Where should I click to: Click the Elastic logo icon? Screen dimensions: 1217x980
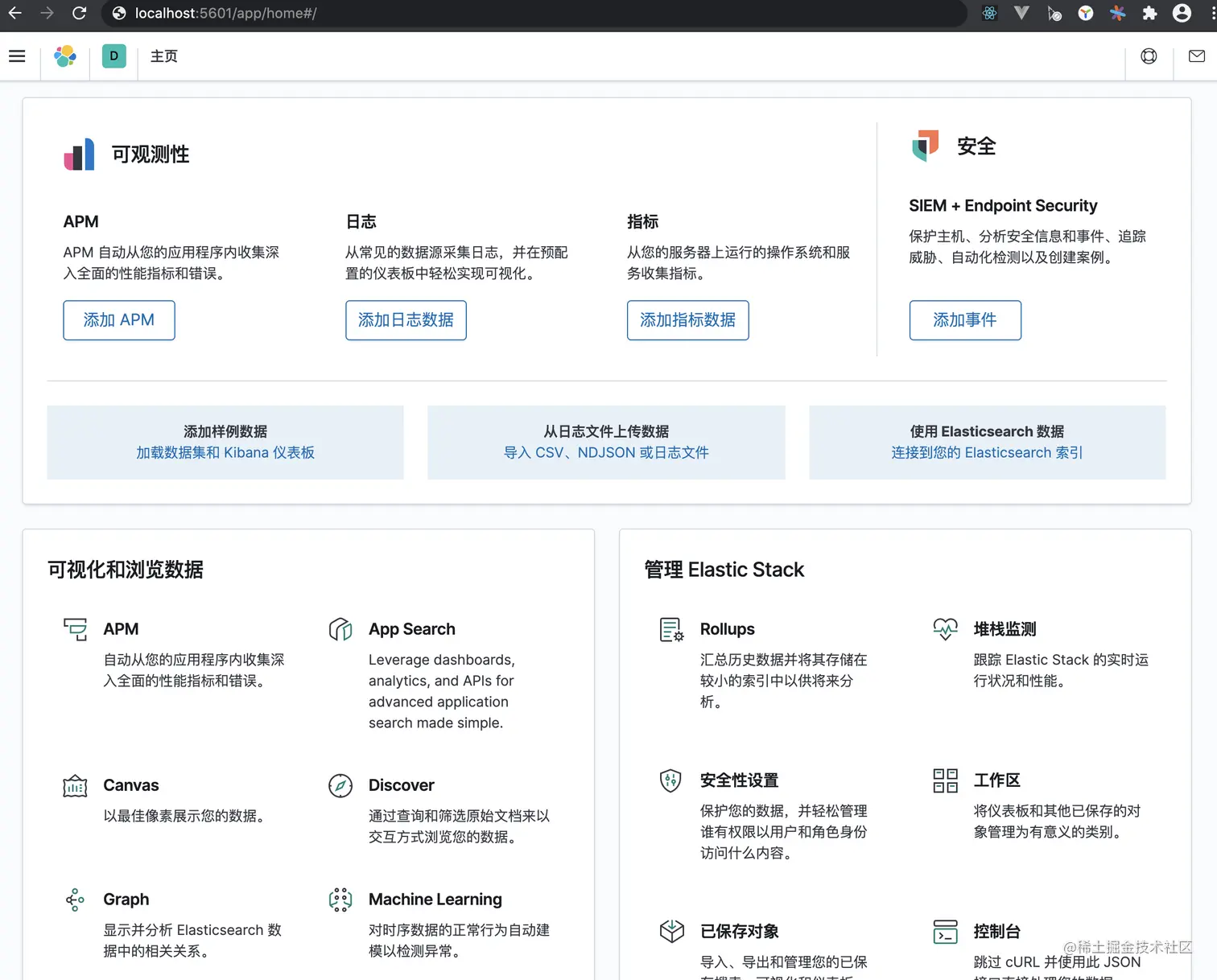65,56
